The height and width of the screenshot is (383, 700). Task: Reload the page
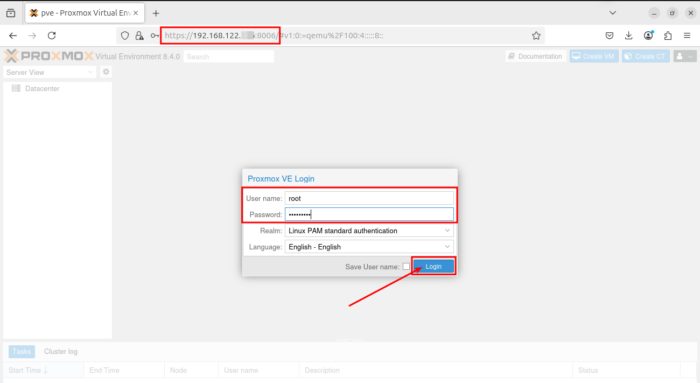pos(52,36)
